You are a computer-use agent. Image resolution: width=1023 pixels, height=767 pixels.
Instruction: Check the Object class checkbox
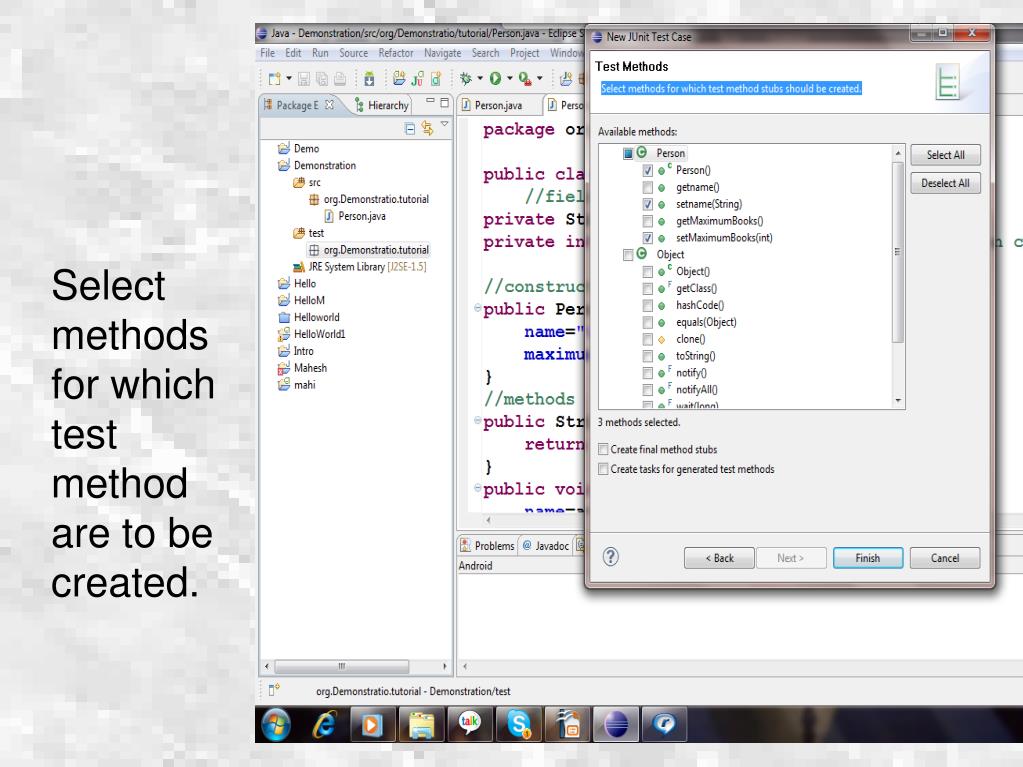point(628,255)
